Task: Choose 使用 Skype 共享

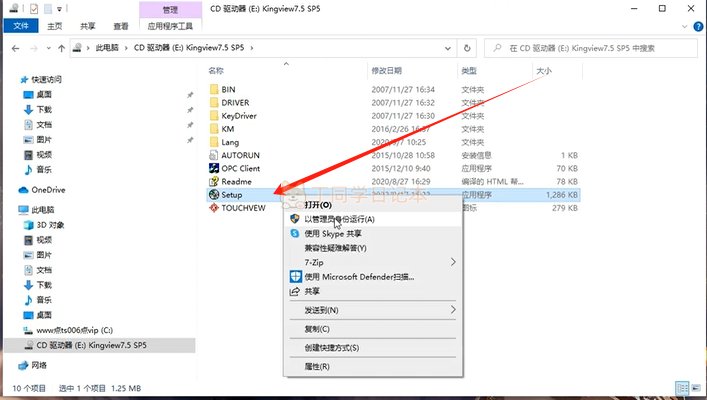Action: point(373,233)
